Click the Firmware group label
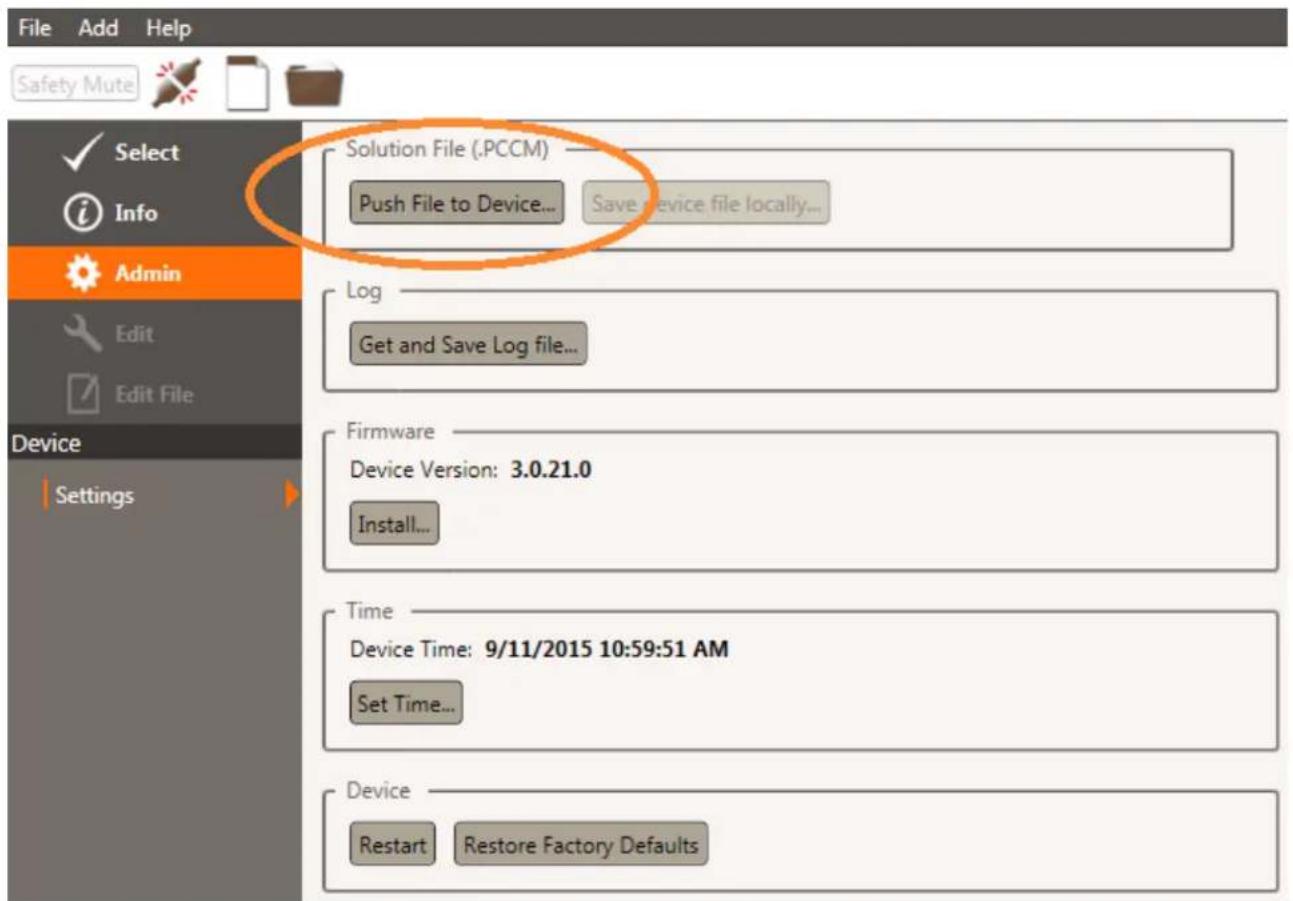Image resolution: width=1293 pixels, height=901 pixels. click(x=390, y=431)
